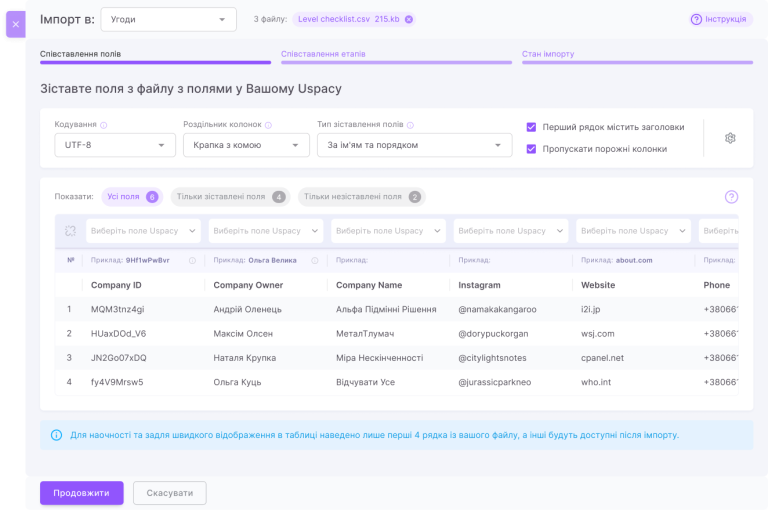The width and height of the screenshot is (768, 510).
Task: Click cell МеталТлумач
Action: (x=365, y=334)
